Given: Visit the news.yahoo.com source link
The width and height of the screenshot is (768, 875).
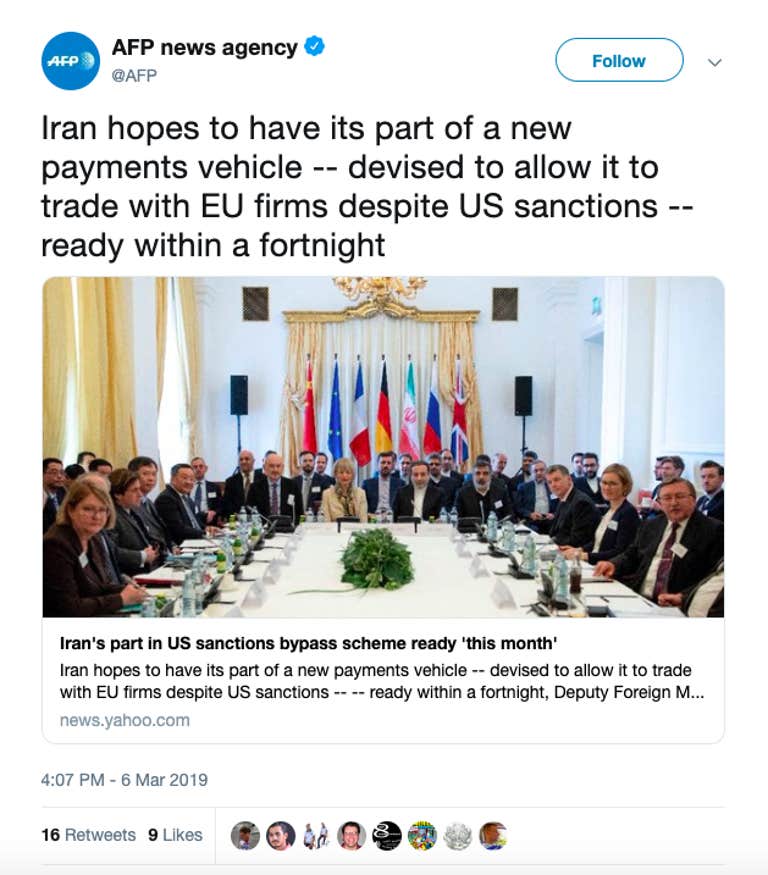Looking at the screenshot, I should coord(124,720).
